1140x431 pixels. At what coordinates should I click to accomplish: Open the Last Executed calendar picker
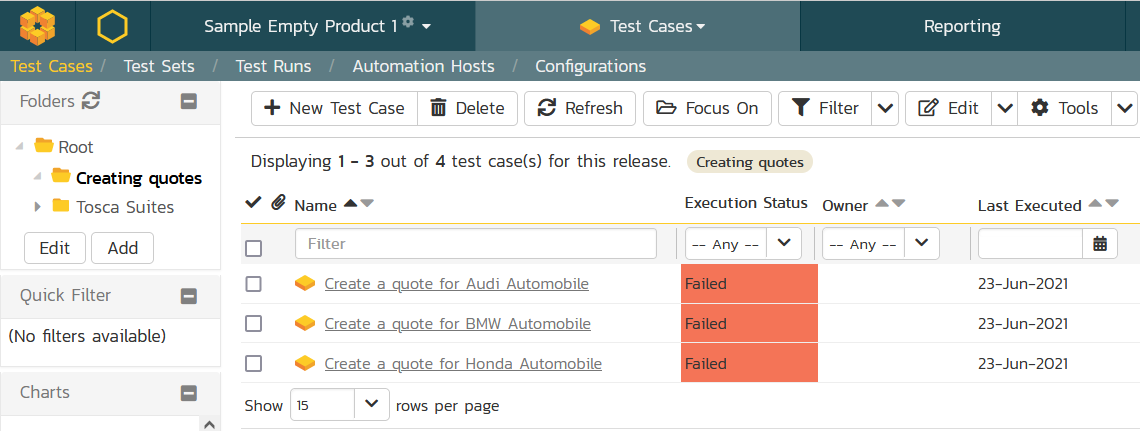(1100, 243)
